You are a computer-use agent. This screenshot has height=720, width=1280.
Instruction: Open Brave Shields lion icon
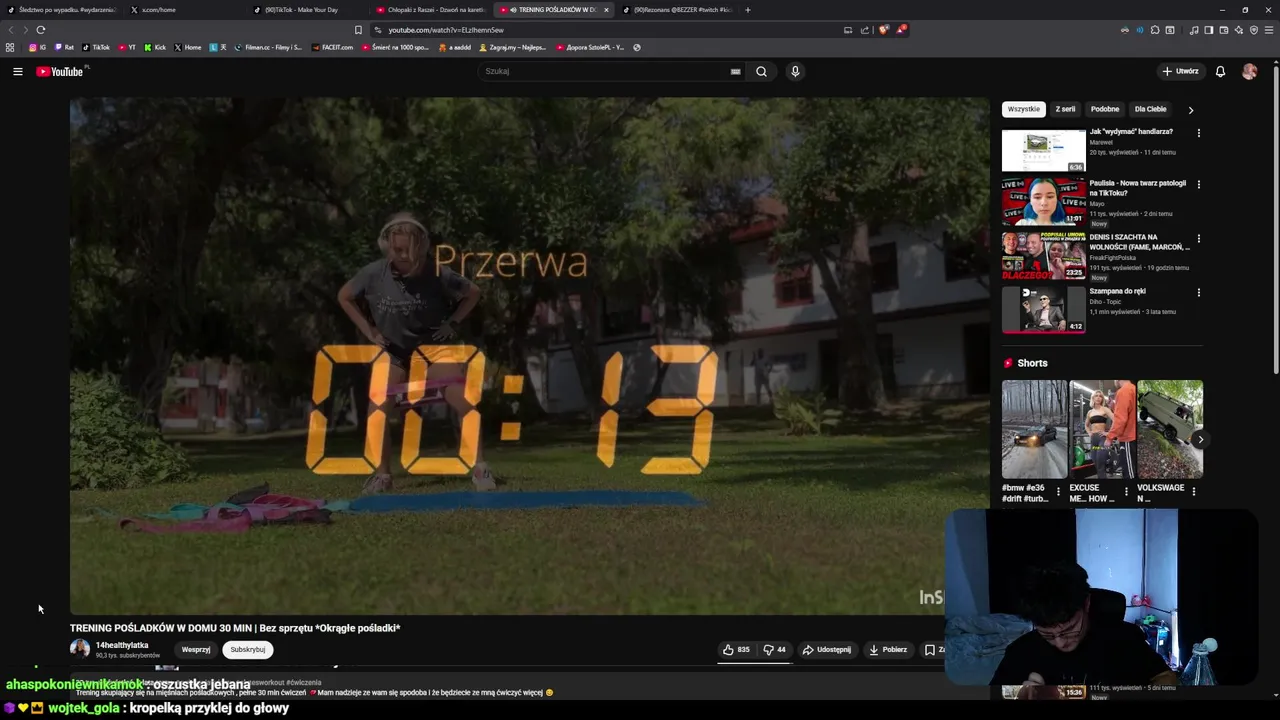[883, 30]
